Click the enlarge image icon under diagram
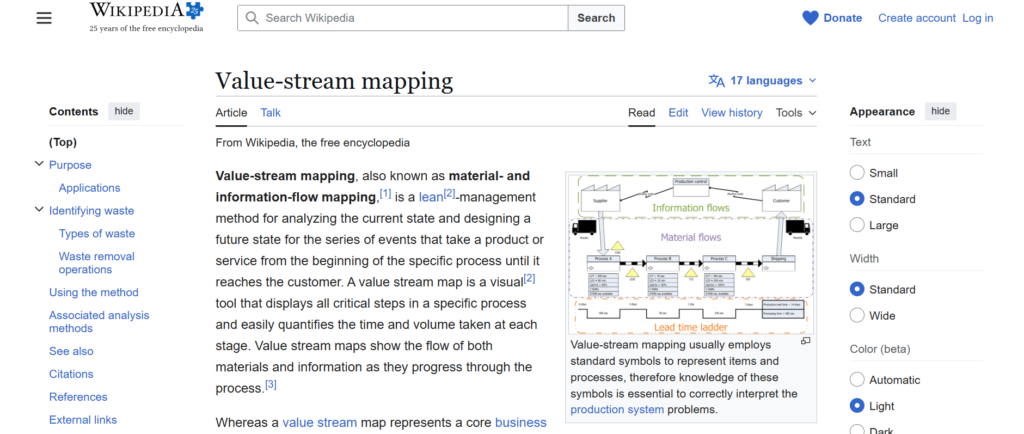 pyautogui.click(x=806, y=341)
